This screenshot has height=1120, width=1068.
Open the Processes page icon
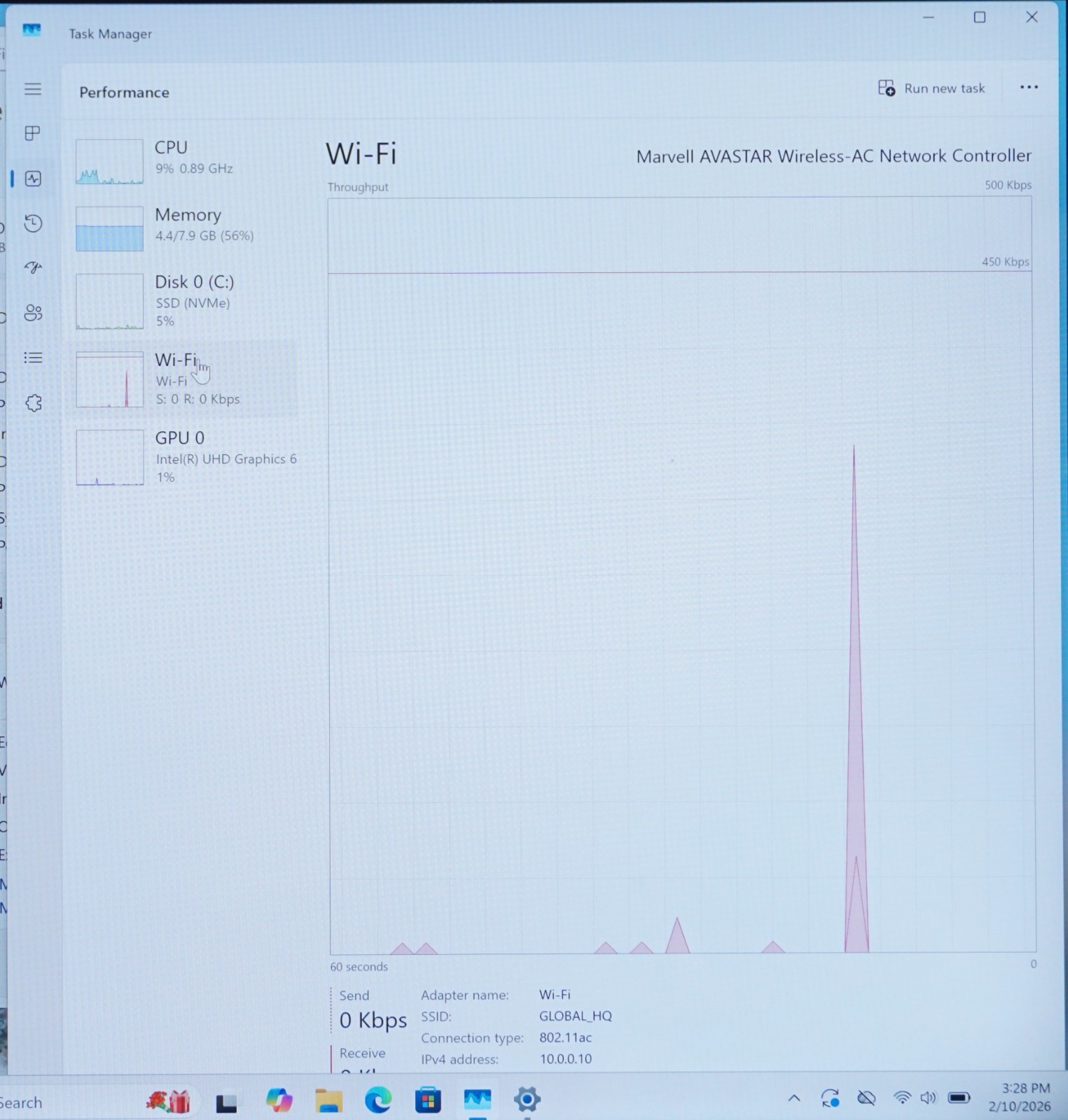(x=33, y=134)
